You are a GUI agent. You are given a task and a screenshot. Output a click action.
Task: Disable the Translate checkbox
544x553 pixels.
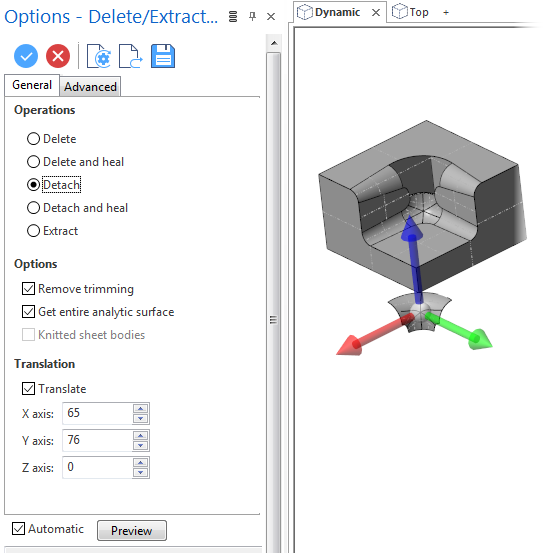pos(29,388)
